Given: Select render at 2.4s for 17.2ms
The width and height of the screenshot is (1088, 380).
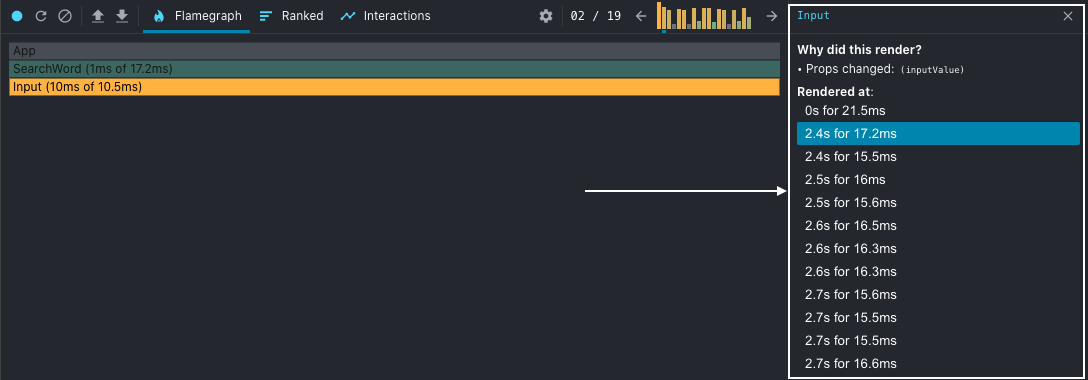Looking at the screenshot, I should [x=938, y=134].
